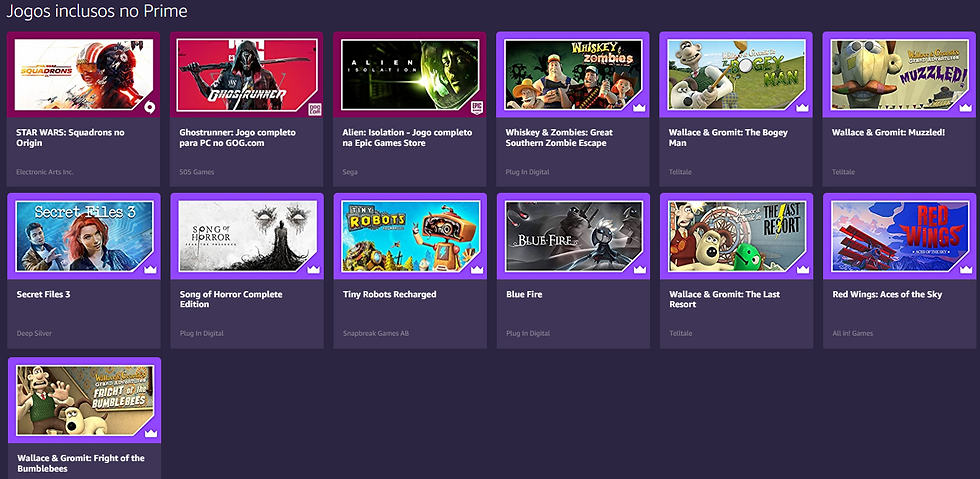The width and height of the screenshot is (980, 479).
Task: Click the GOG.com badge on Ghostrunner card
Action: click(314, 109)
